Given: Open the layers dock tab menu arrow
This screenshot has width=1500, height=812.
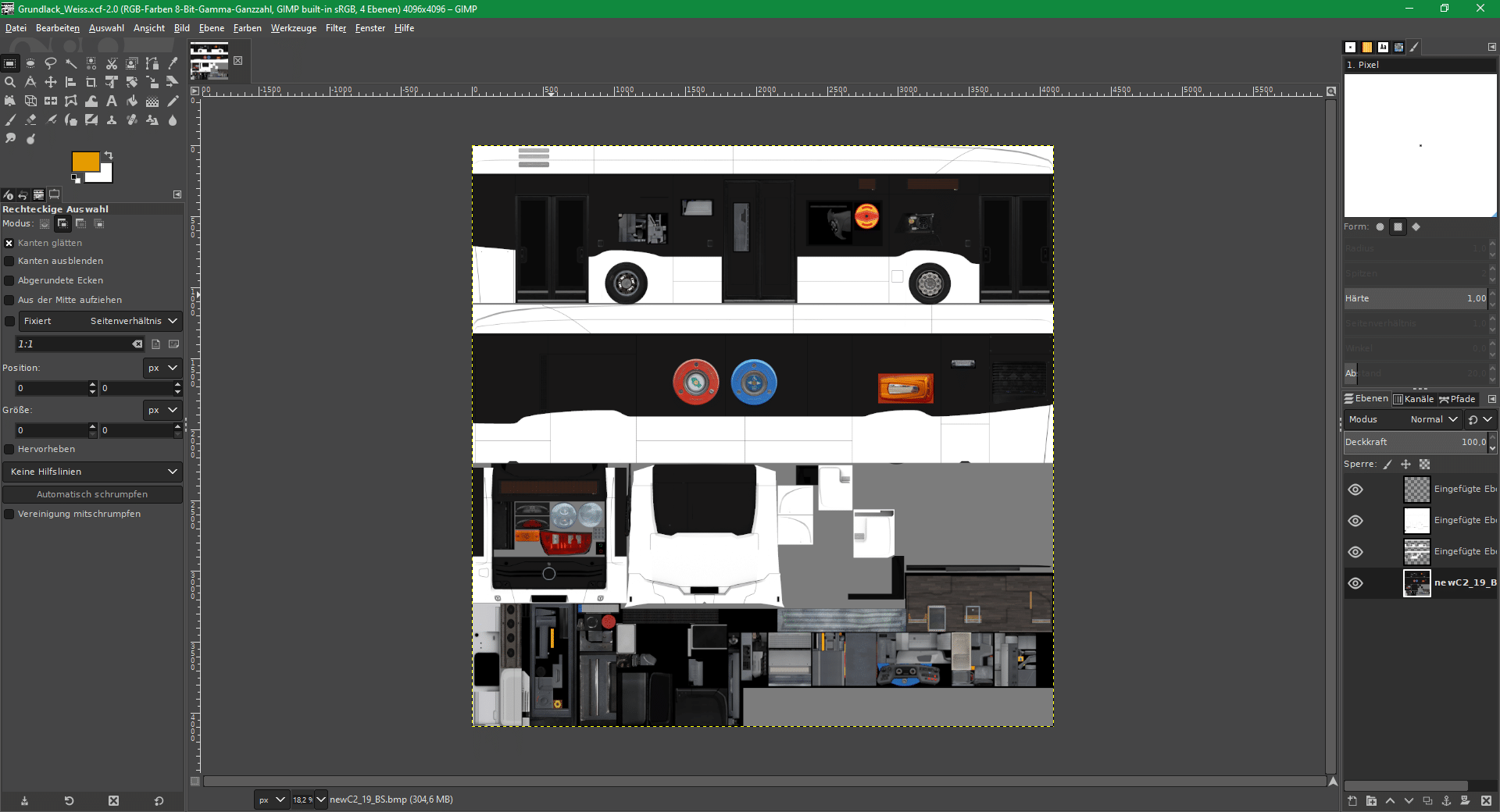Looking at the screenshot, I should (1491, 399).
